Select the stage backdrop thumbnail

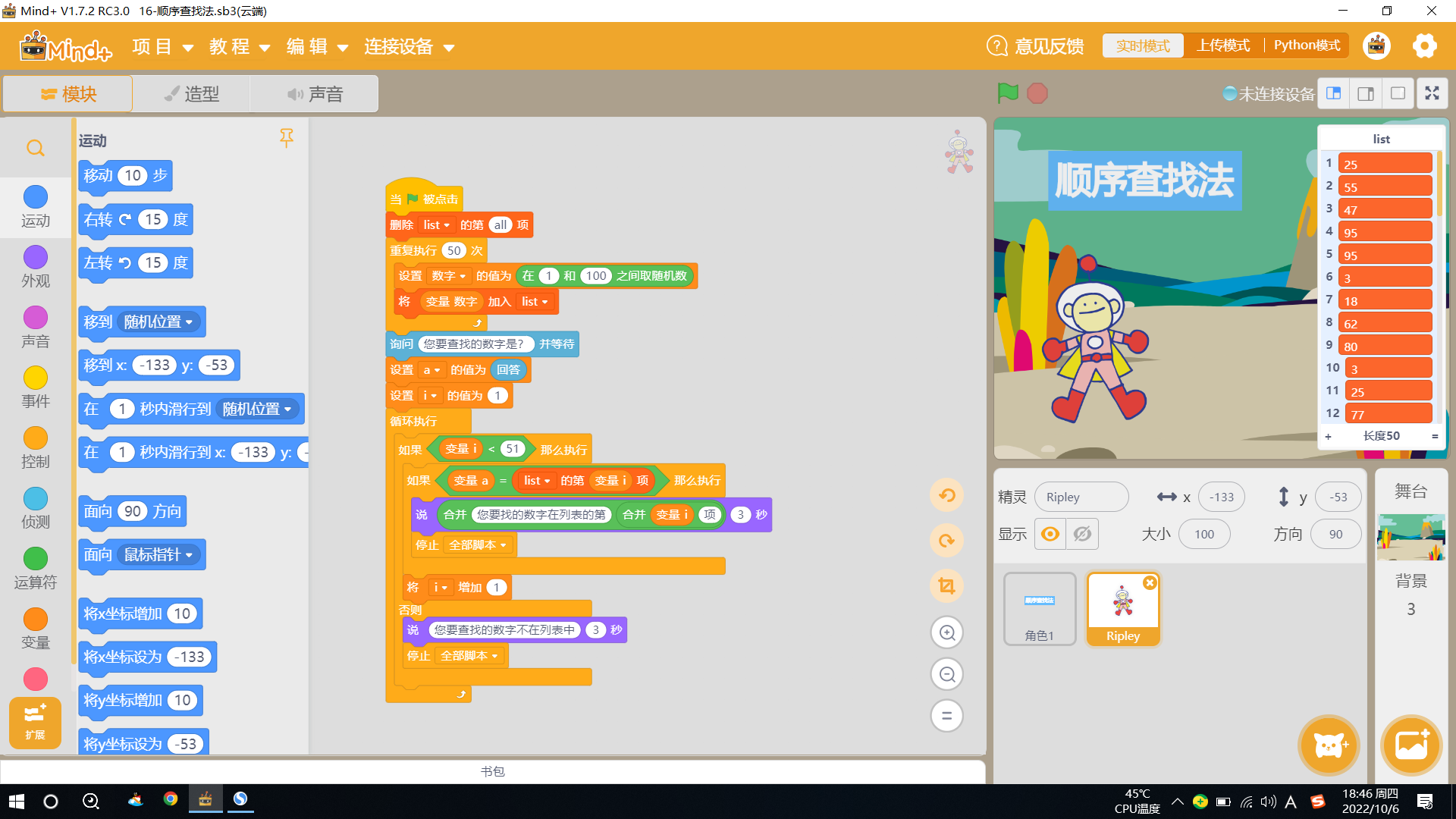point(1410,538)
